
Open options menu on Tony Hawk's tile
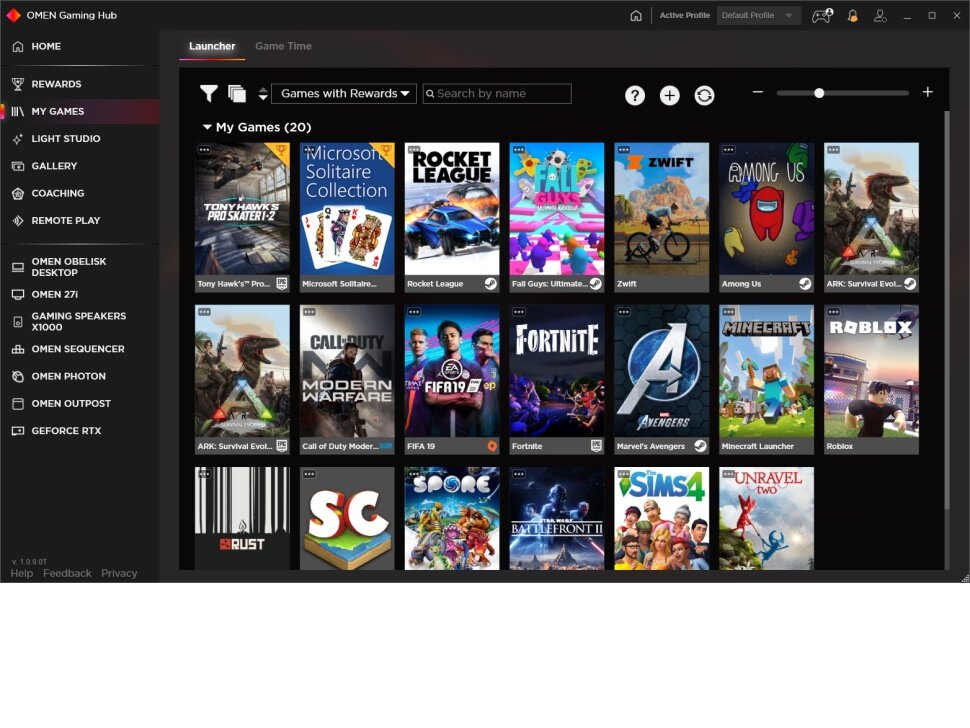tap(204, 150)
